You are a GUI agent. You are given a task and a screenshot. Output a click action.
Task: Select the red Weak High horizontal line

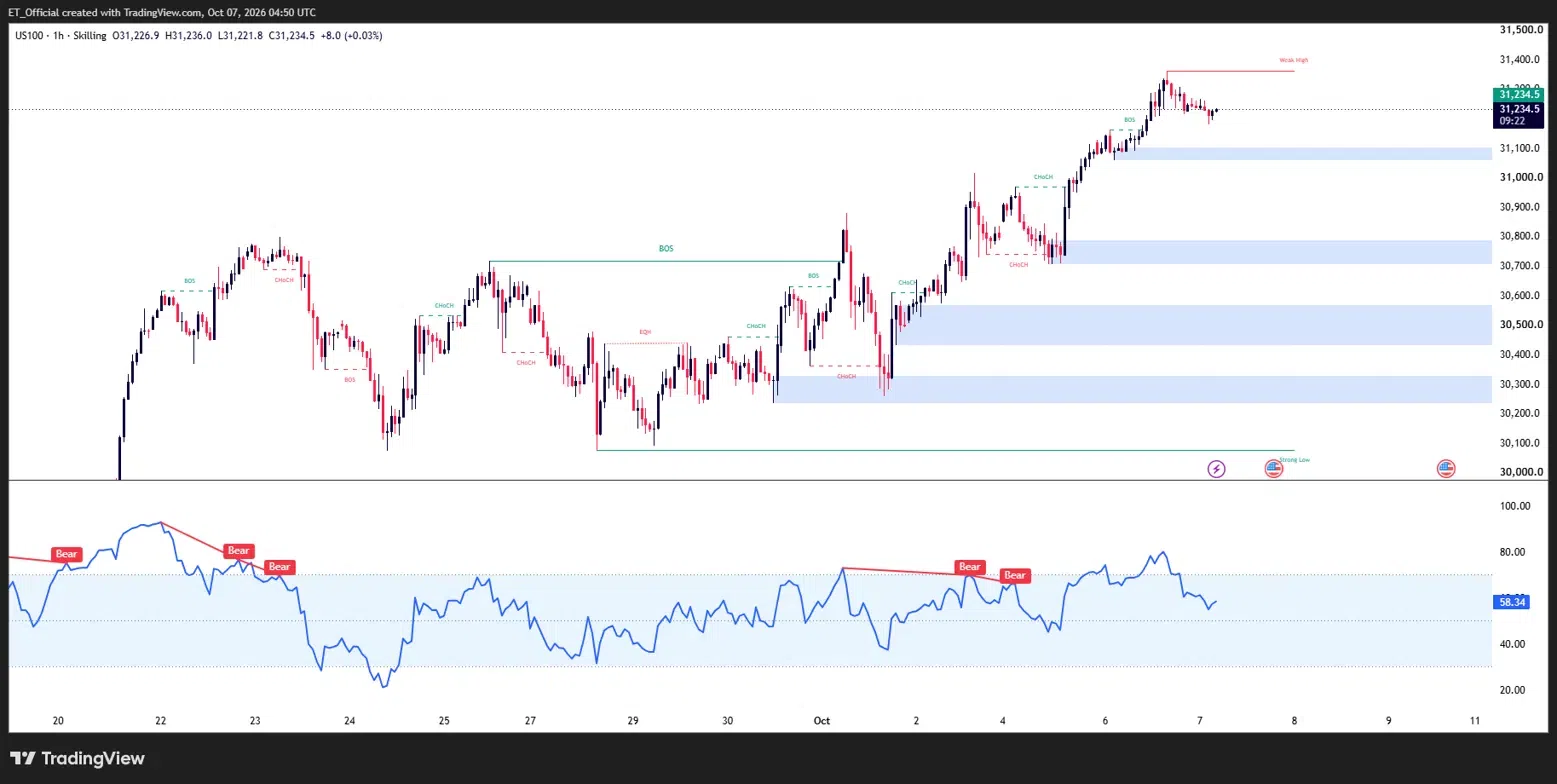point(1230,71)
